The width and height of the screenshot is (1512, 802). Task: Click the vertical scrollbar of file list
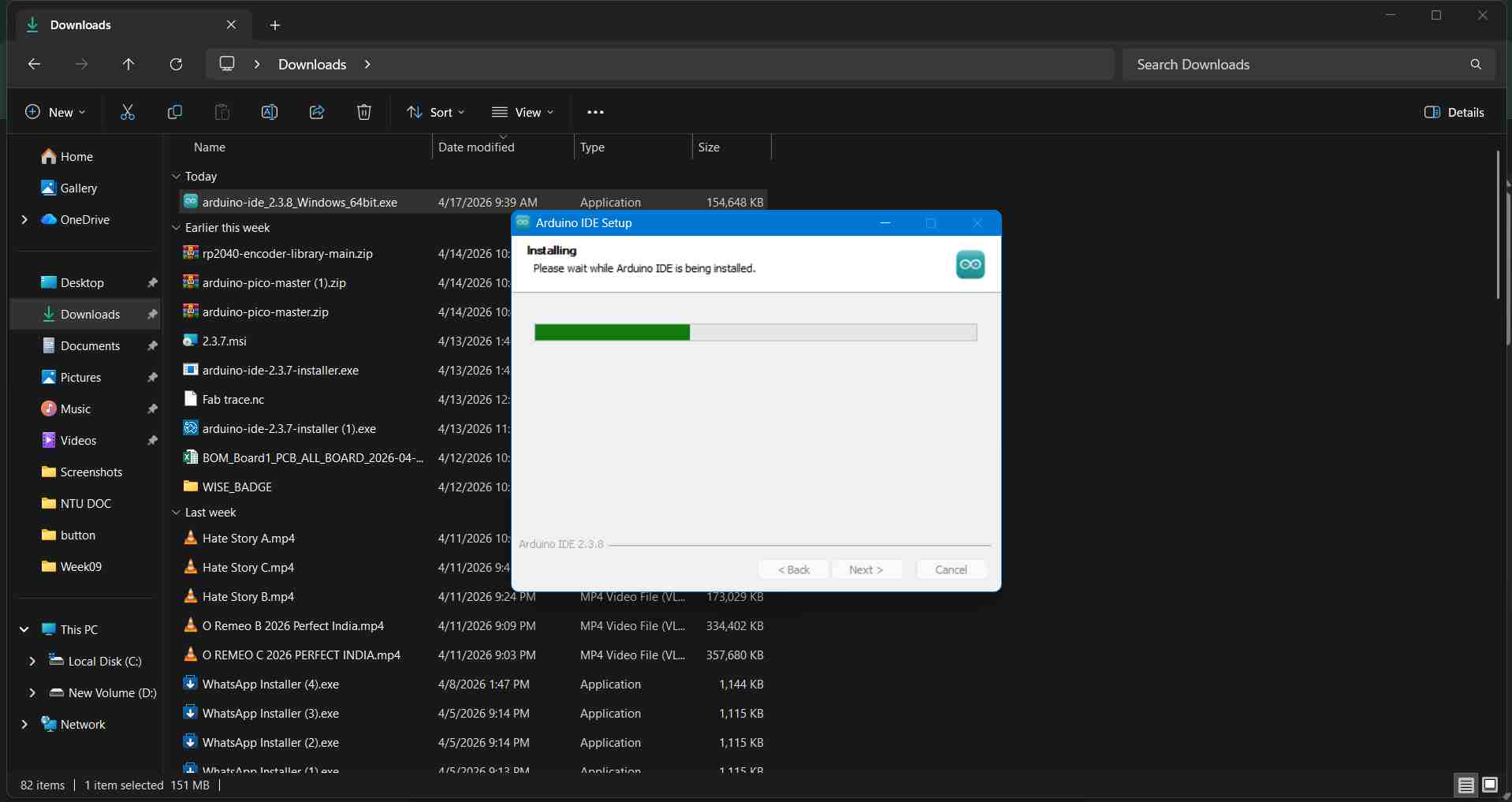(x=1498, y=225)
